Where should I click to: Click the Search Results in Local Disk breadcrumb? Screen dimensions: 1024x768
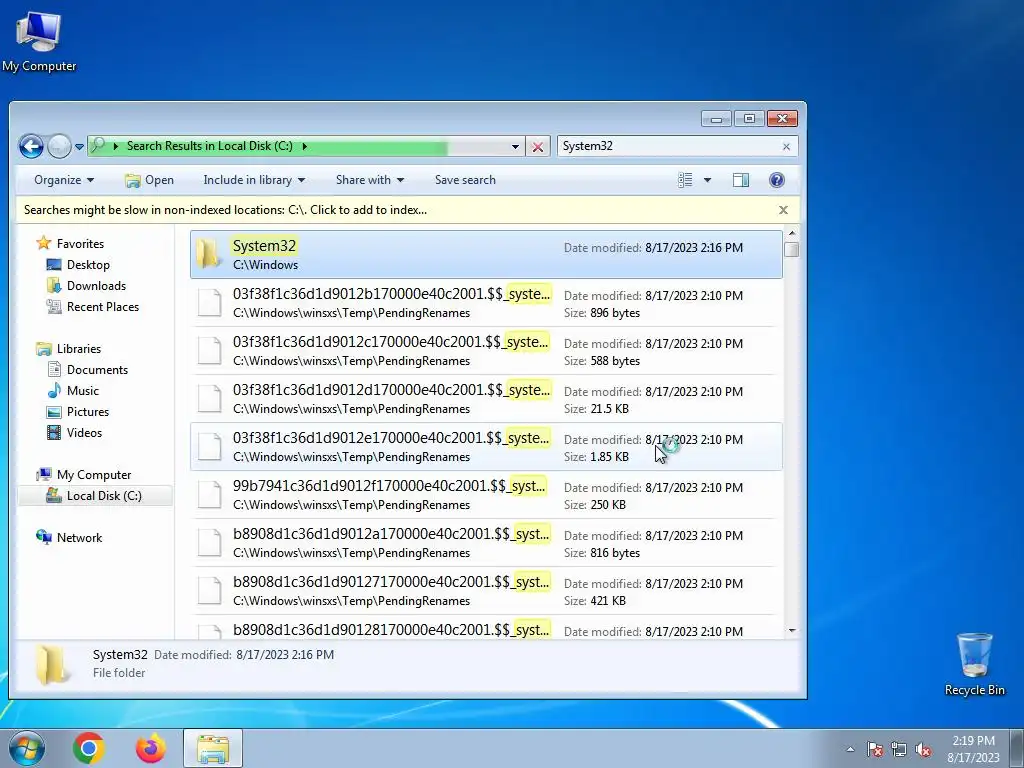coord(210,146)
